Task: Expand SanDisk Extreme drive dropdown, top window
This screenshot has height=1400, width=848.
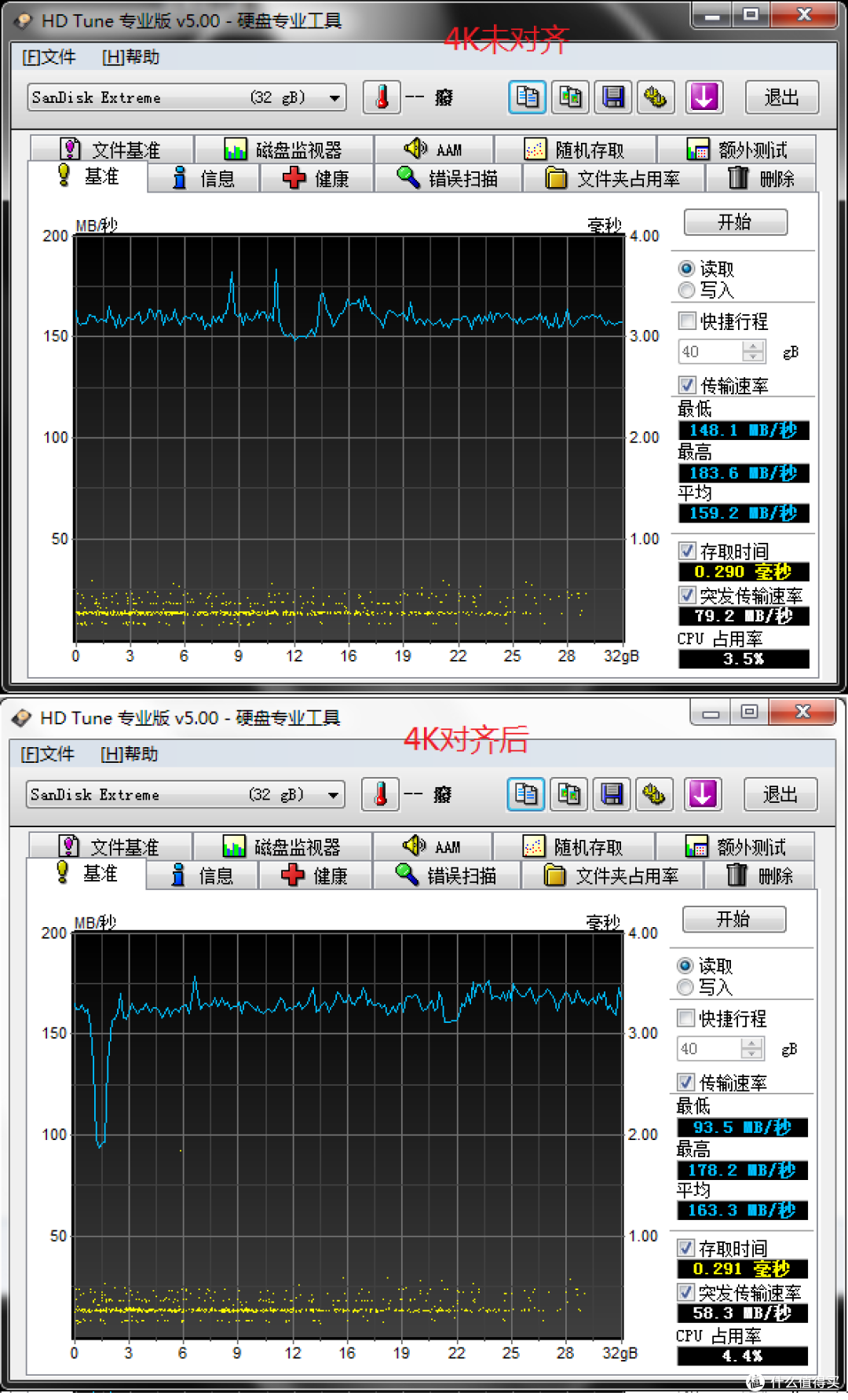Action: [x=335, y=98]
